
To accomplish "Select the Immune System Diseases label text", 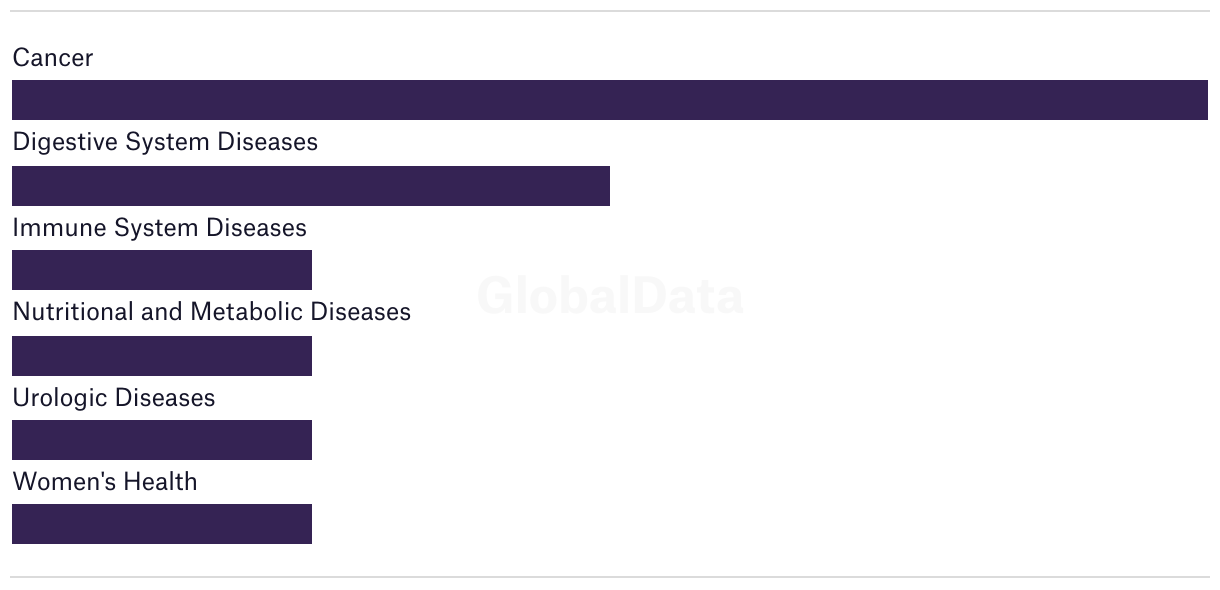I will coord(159,228).
